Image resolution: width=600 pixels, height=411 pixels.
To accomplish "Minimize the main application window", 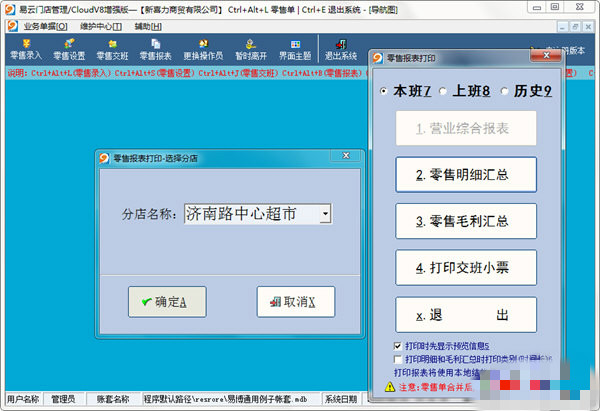I will (x=537, y=7).
